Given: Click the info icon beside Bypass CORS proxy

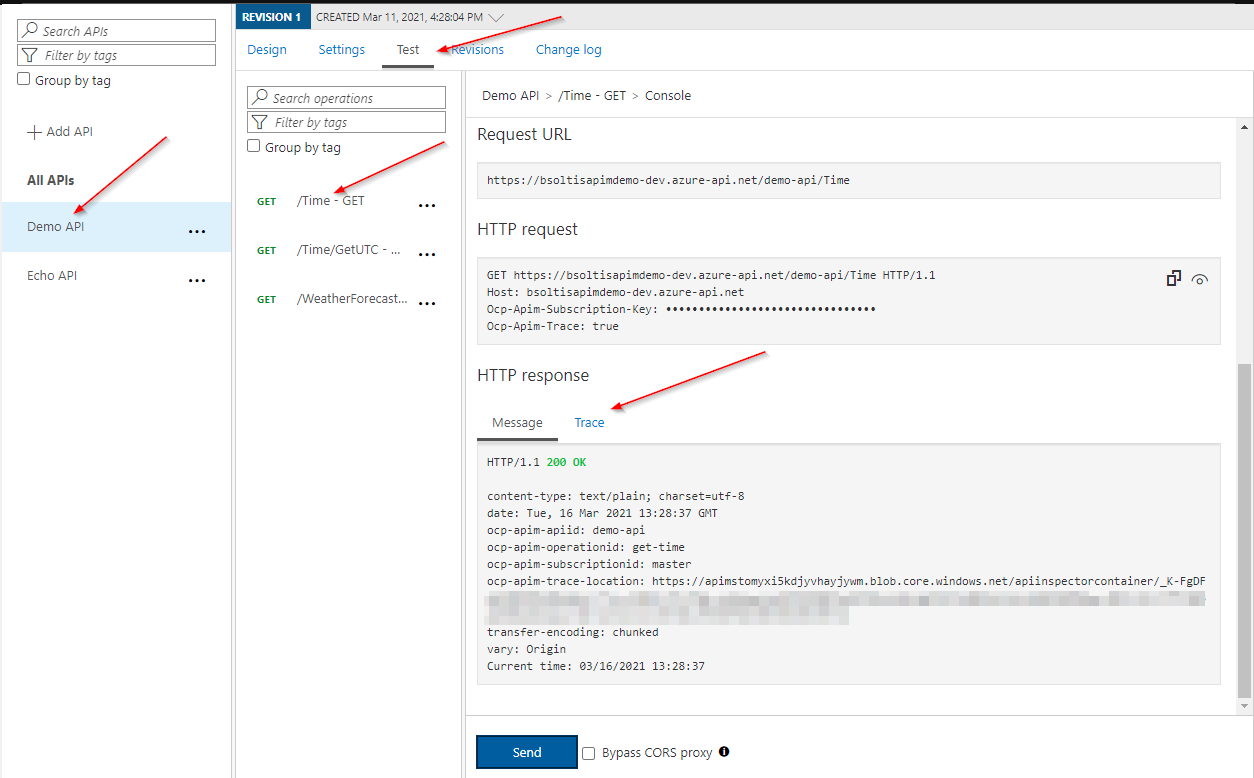Looking at the screenshot, I should click(x=724, y=752).
